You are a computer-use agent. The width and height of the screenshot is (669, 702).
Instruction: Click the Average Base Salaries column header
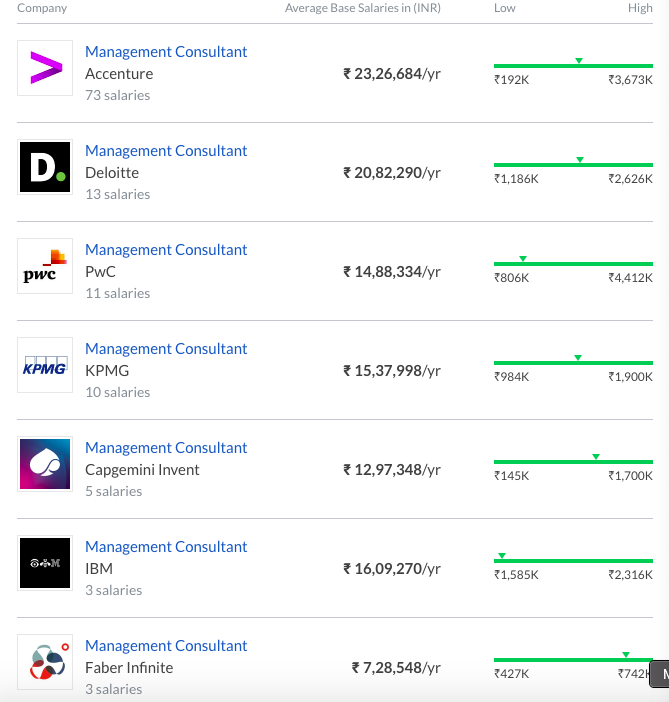coord(362,8)
